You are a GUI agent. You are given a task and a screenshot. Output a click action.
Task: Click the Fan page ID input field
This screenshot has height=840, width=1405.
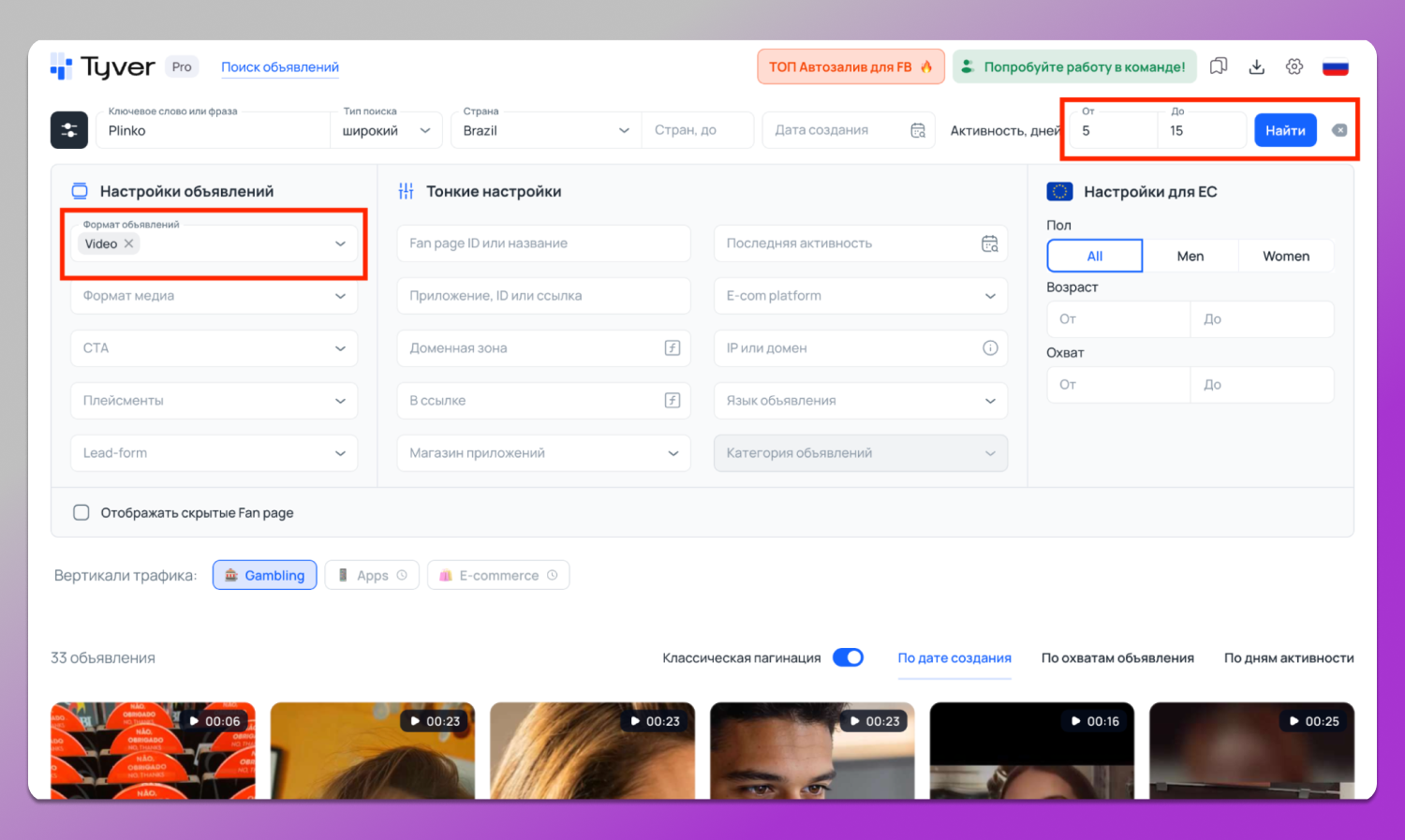[543, 243]
